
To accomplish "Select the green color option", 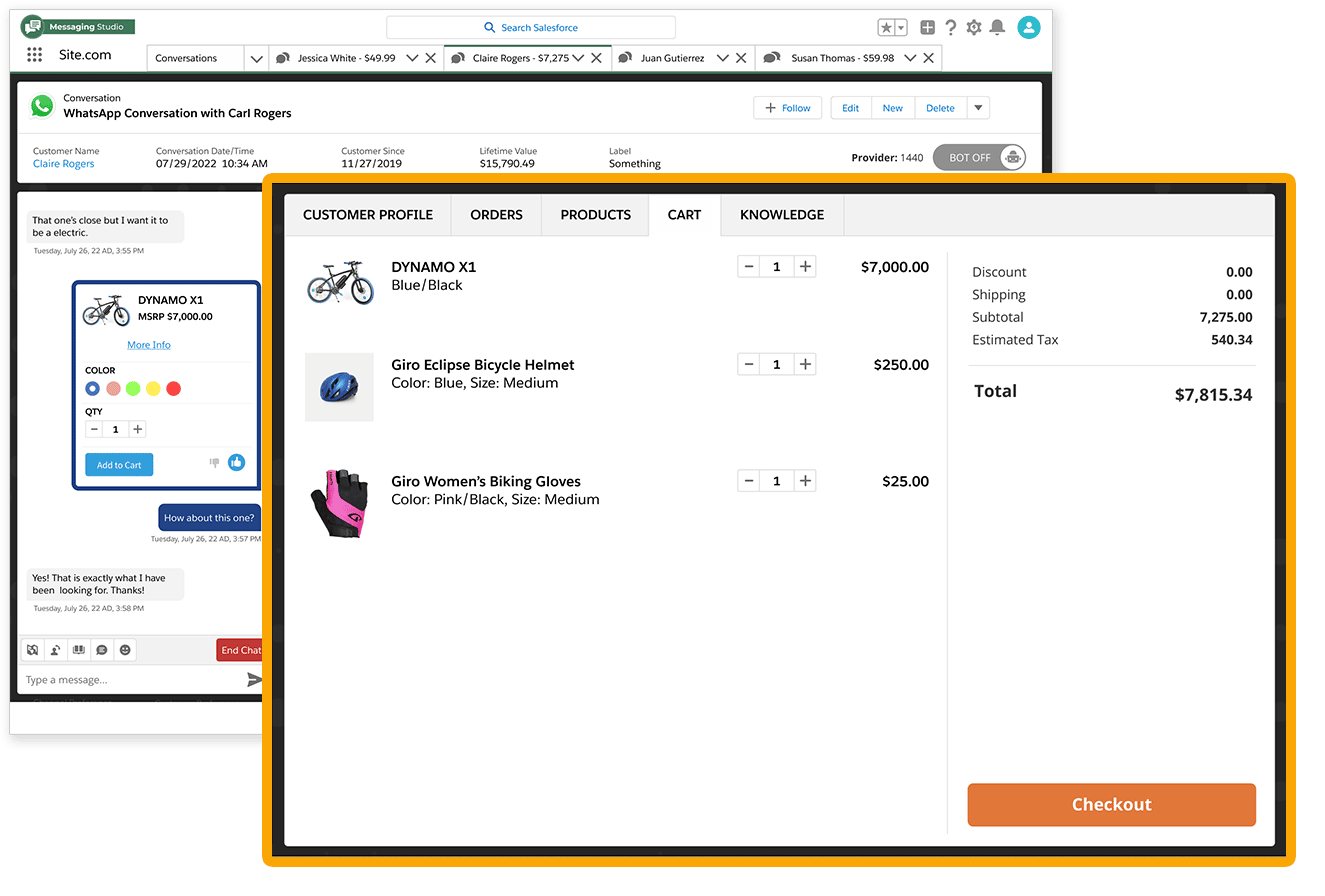I will click(x=133, y=389).
